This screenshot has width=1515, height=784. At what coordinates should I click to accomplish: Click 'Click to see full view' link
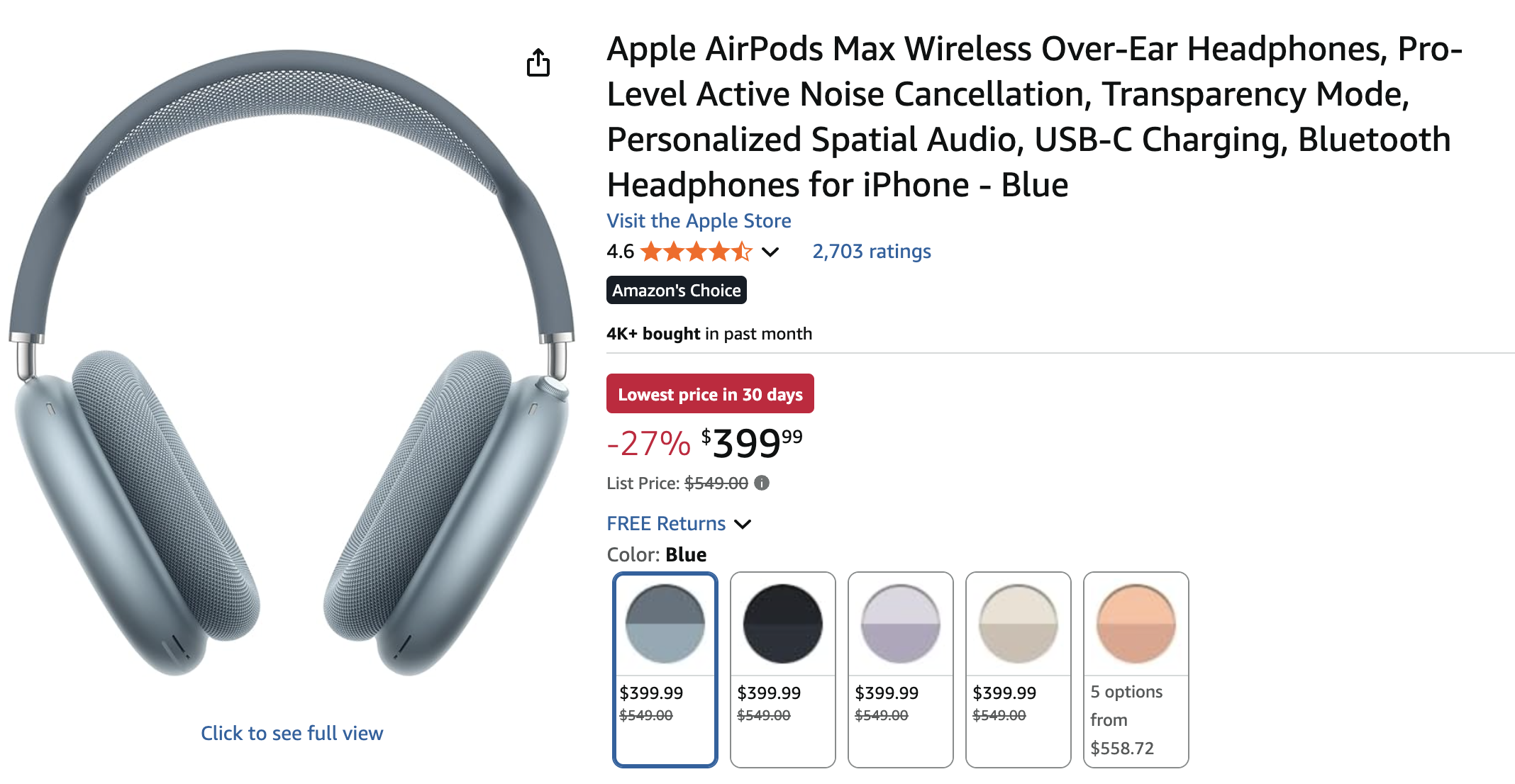[x=292, y=733]
